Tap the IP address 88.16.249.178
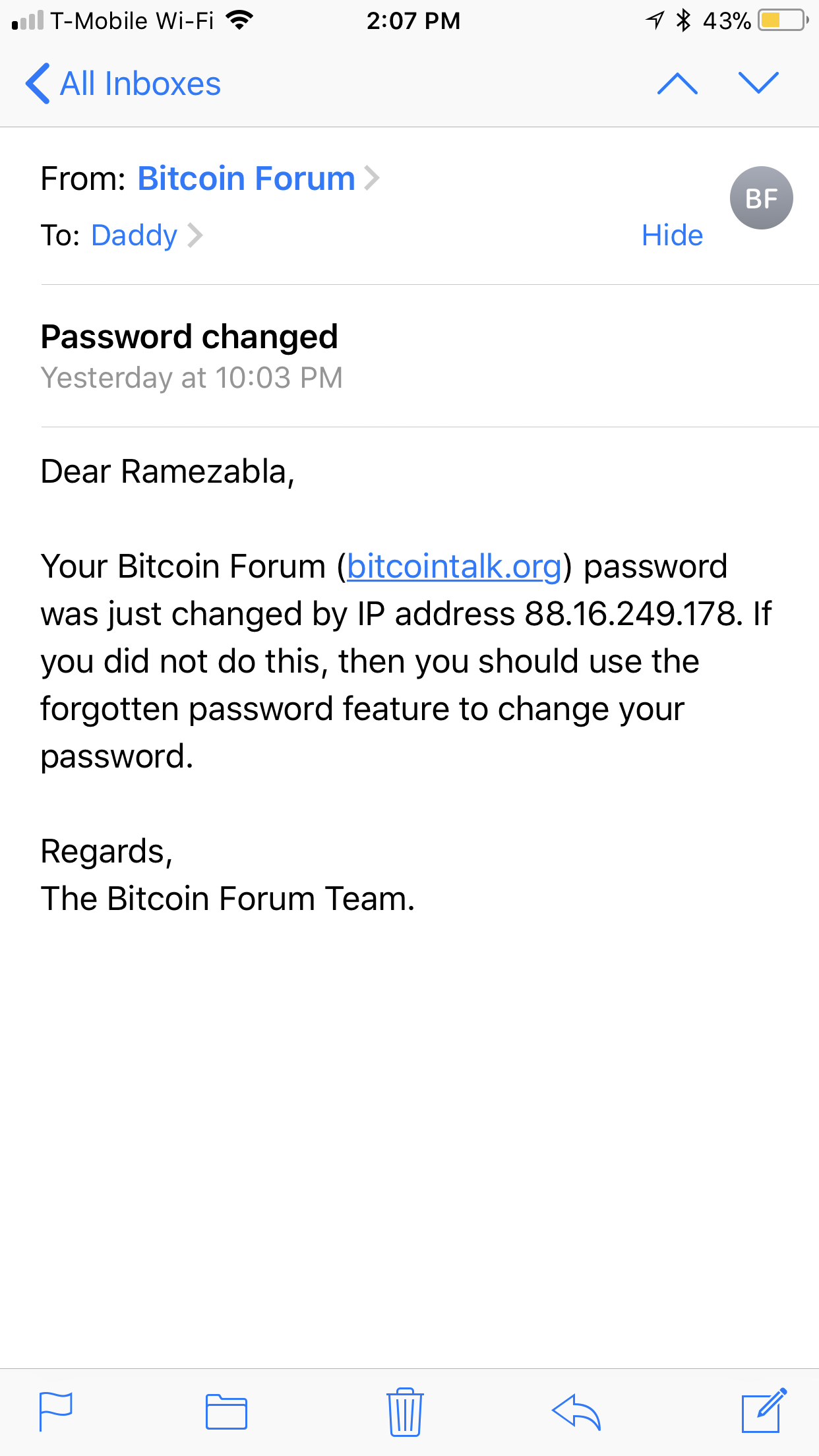This screenshot has height=1456, width=819. 629,614
